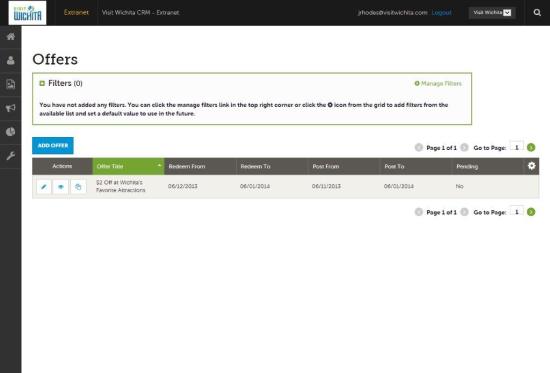
Task: Duplicate the $2 Off offer with copy icon
Action: coord(78,187)
